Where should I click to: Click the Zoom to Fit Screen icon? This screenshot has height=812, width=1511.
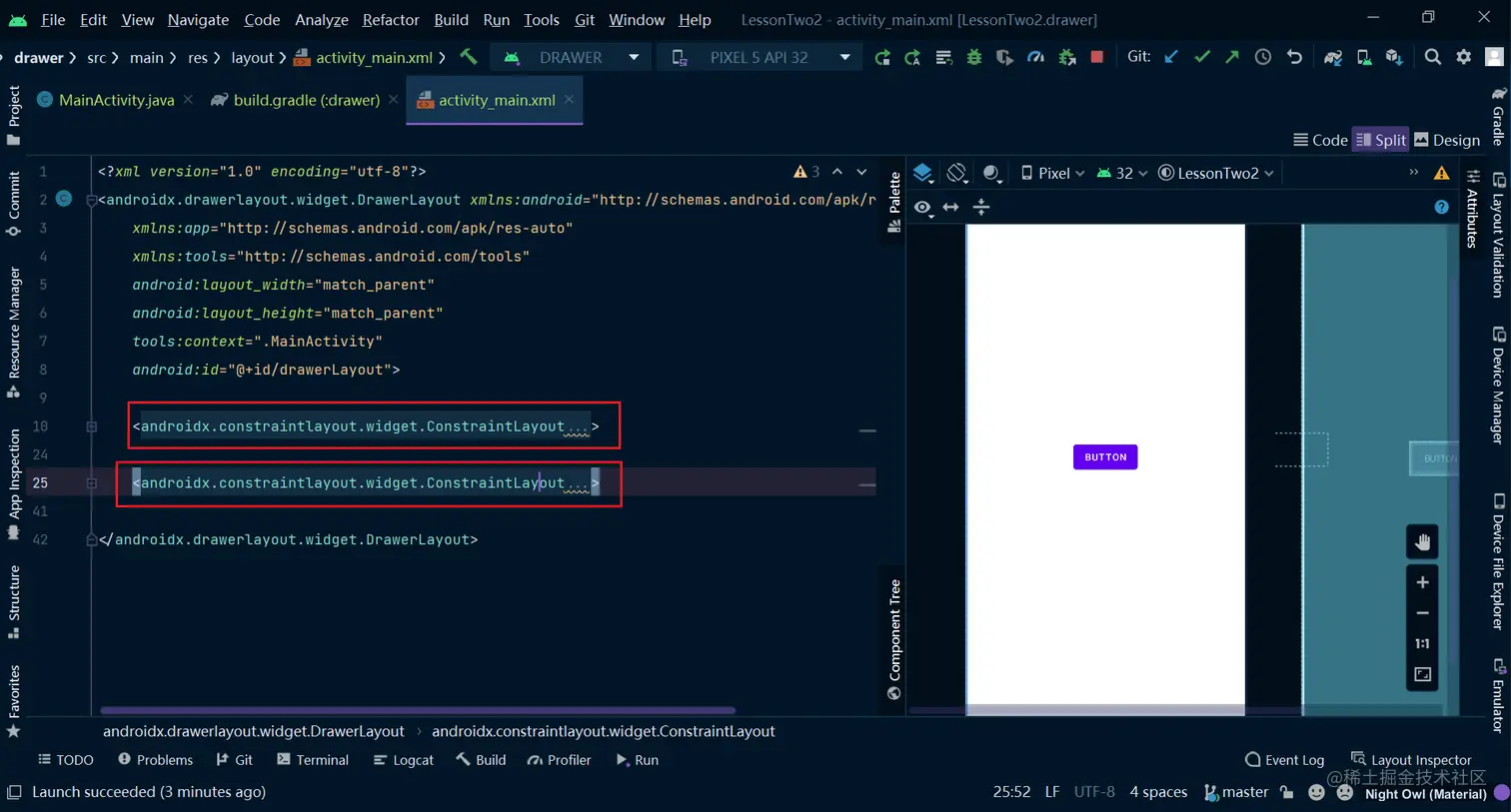coord(1423,675)
